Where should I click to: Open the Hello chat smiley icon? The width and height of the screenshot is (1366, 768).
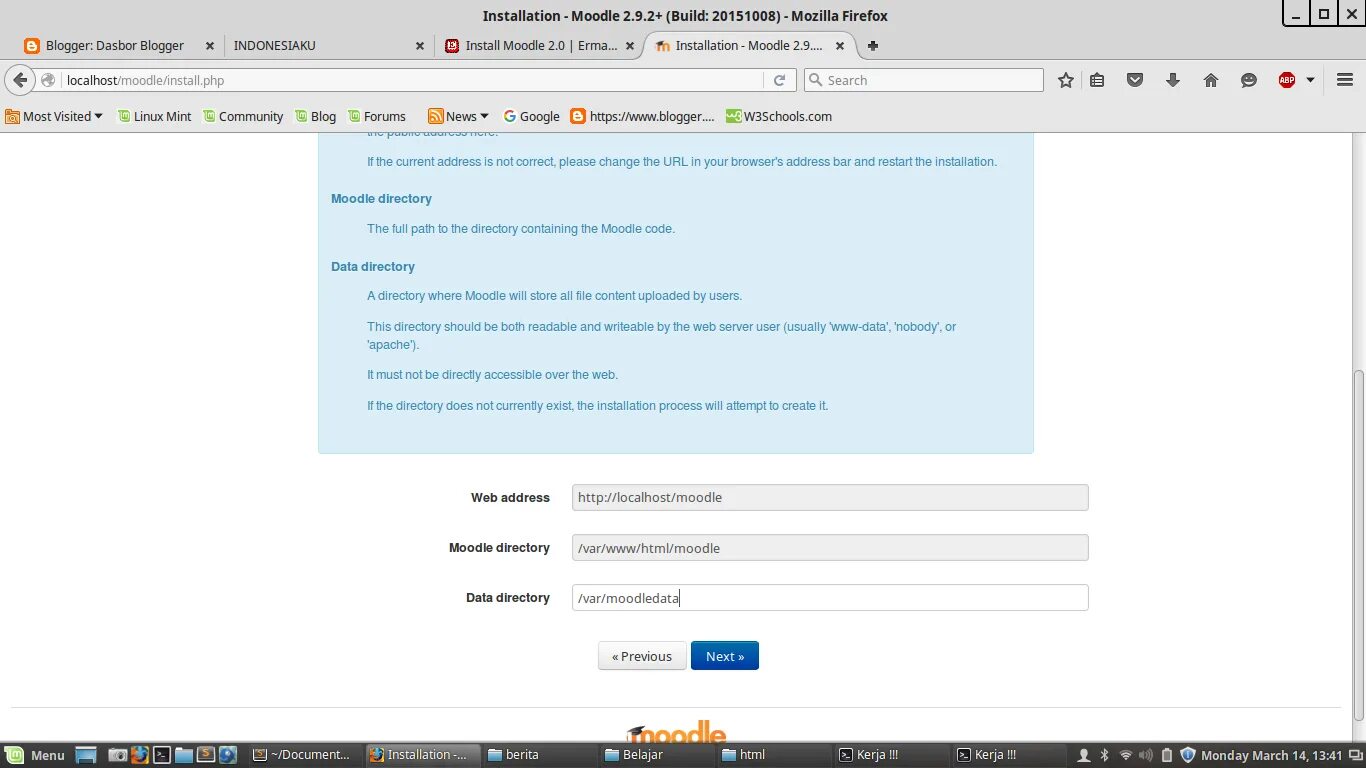(1249, 80)
